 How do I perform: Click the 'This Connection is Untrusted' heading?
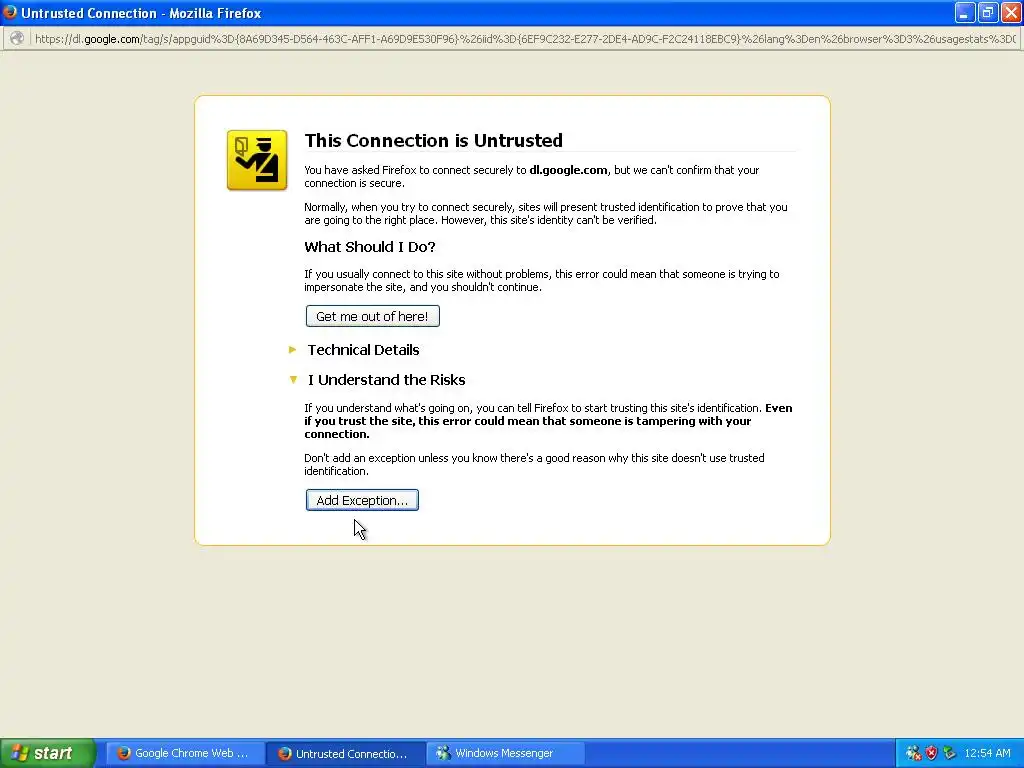click(434, 140)
